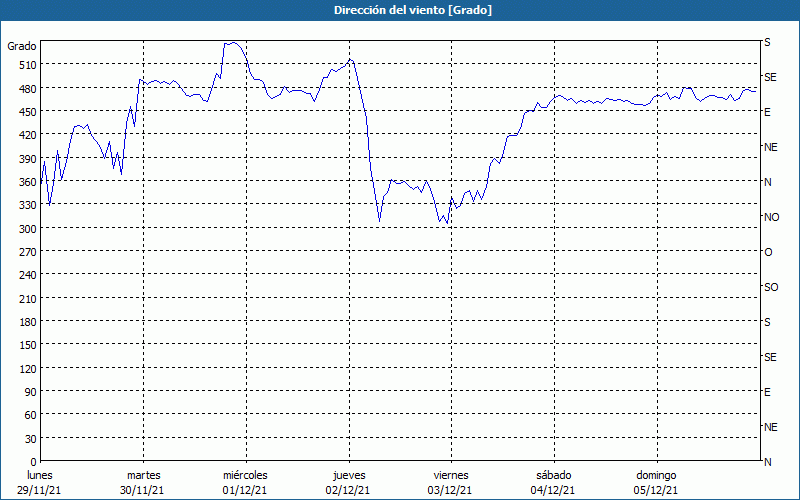Select the 300 axis value
The height and width of the screenshot is (500, 800).
[29, 229]
